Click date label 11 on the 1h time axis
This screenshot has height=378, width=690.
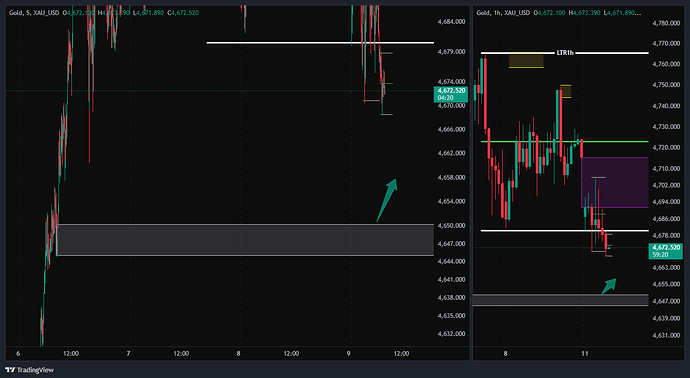click(x=584, y=353)
